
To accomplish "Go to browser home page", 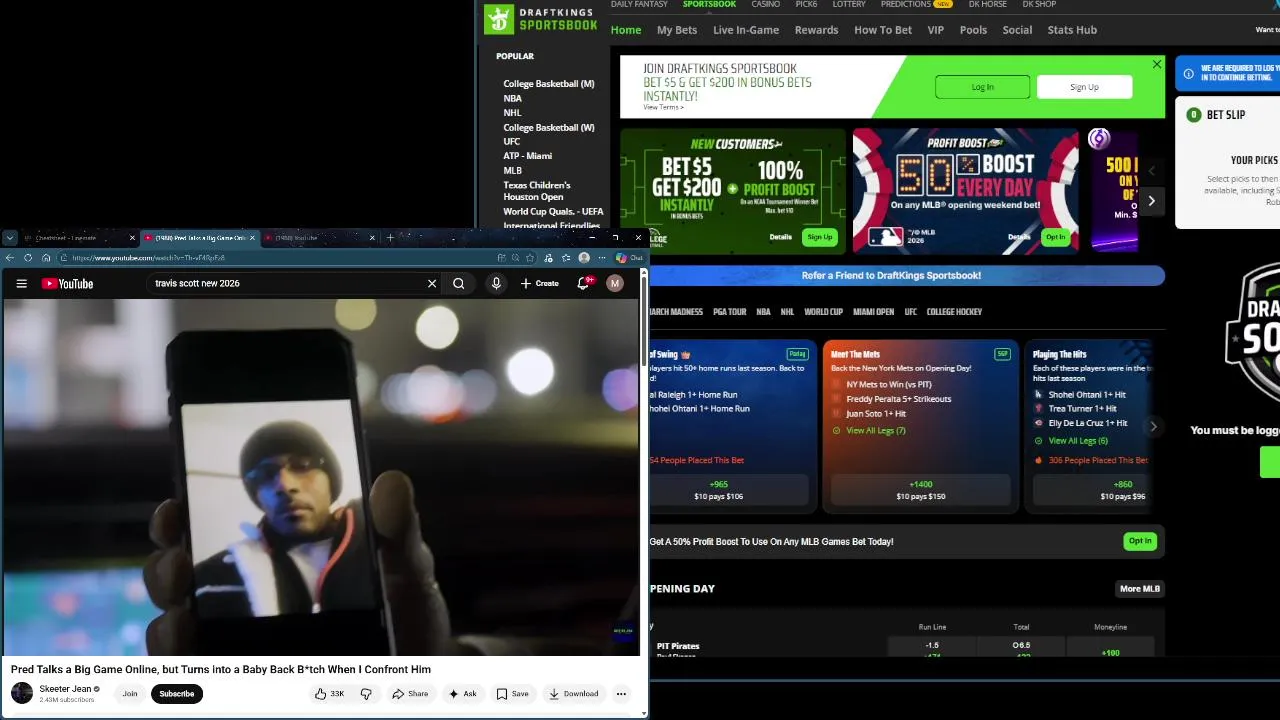I will click(46, 258).
